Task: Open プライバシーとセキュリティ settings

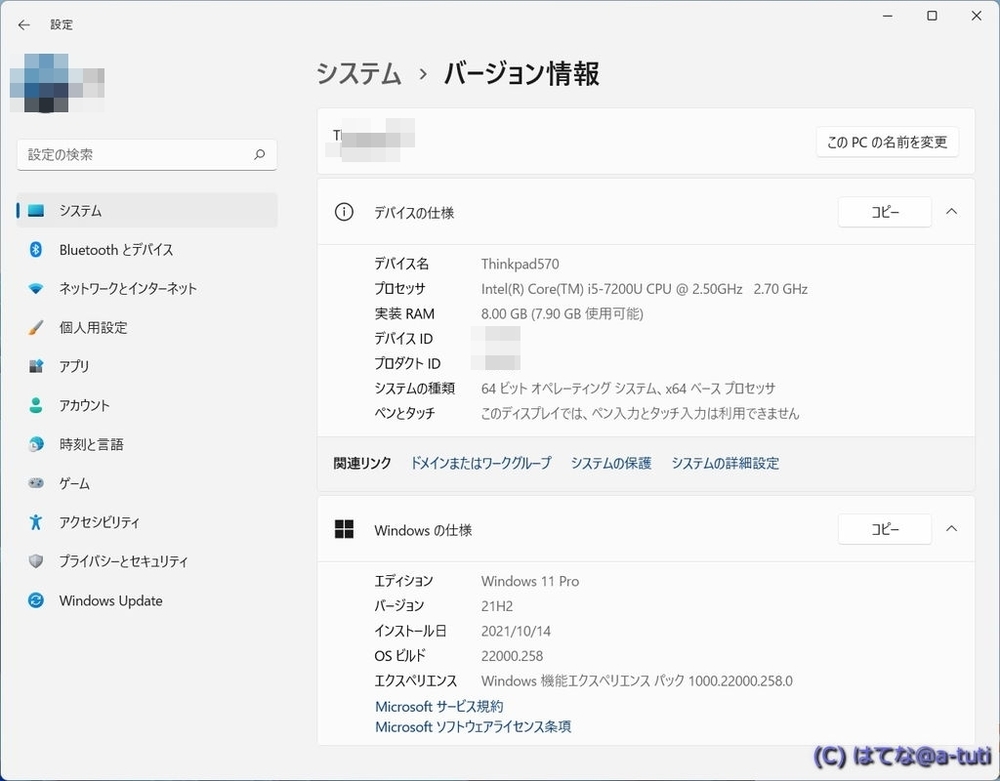Action: point(147,561)
